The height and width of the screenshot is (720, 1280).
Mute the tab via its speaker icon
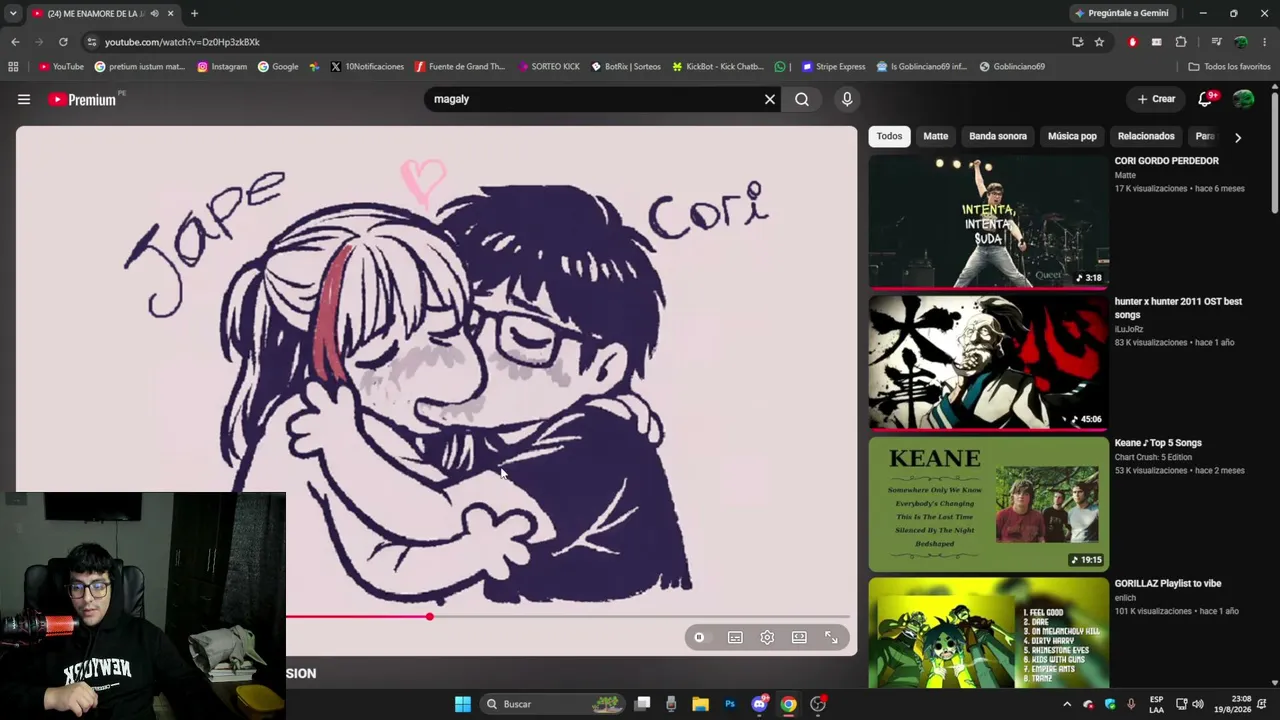click(154, 13)
